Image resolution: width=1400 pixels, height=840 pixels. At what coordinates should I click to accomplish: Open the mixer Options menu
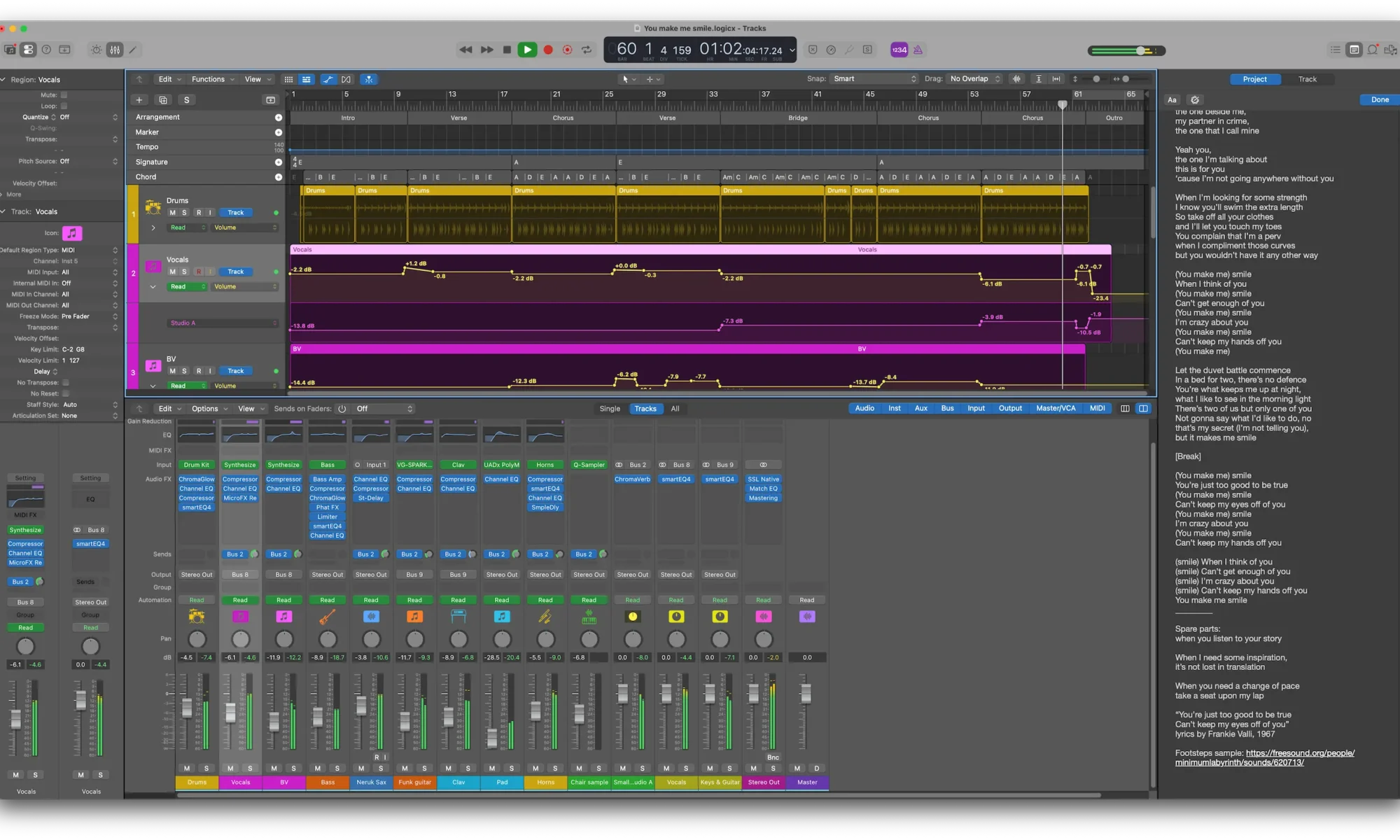point(209,409)
